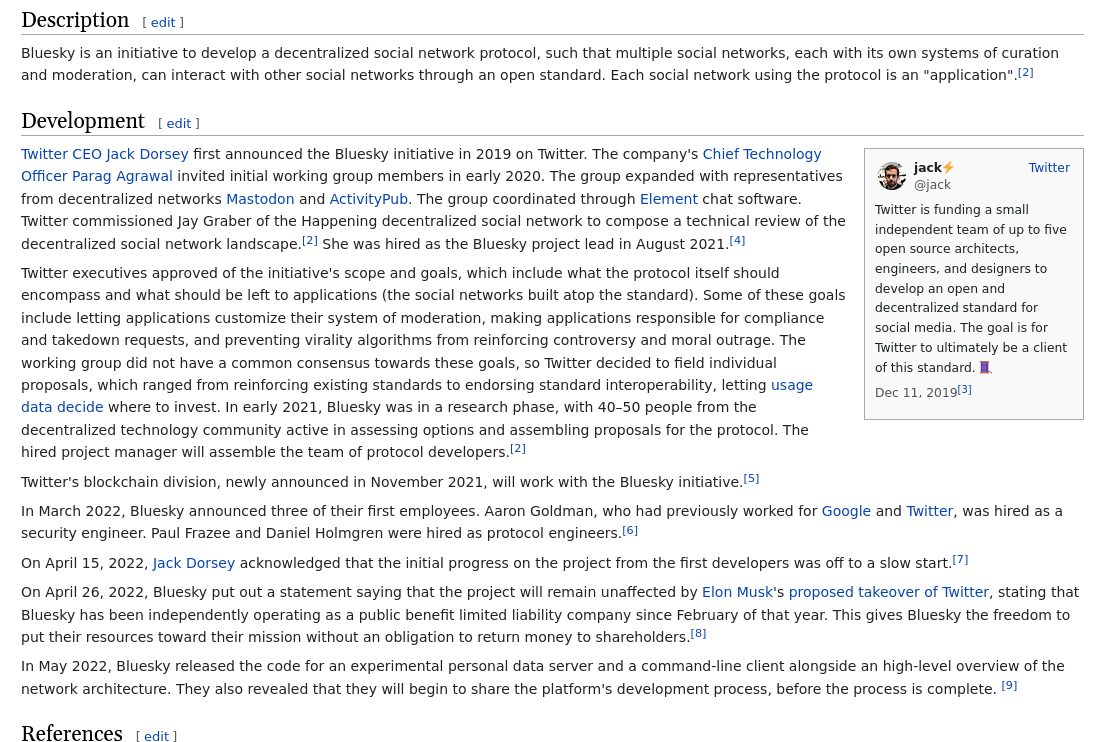
Task: Click the Twitter link in the tweet box
Action: point(1049,168)
